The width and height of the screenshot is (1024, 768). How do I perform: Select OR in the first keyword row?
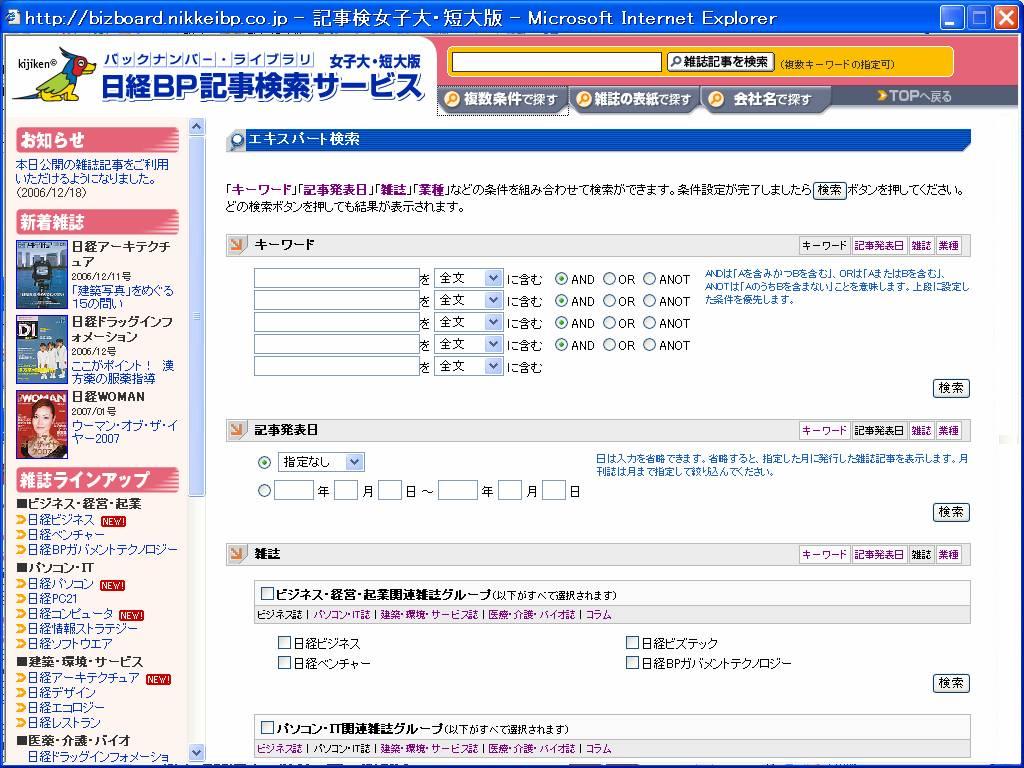[x=609, y=279]
